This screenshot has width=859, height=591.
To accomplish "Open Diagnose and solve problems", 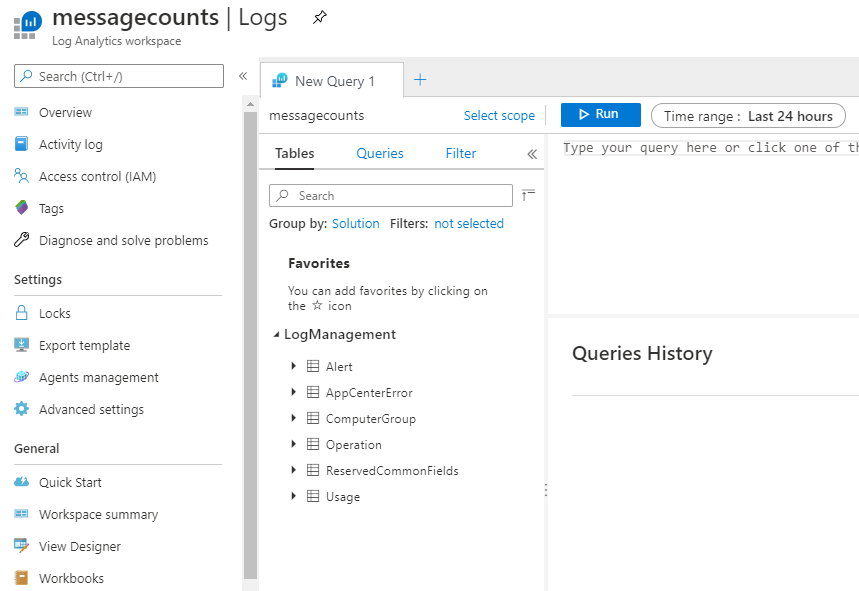I will (x=124, y=240).
